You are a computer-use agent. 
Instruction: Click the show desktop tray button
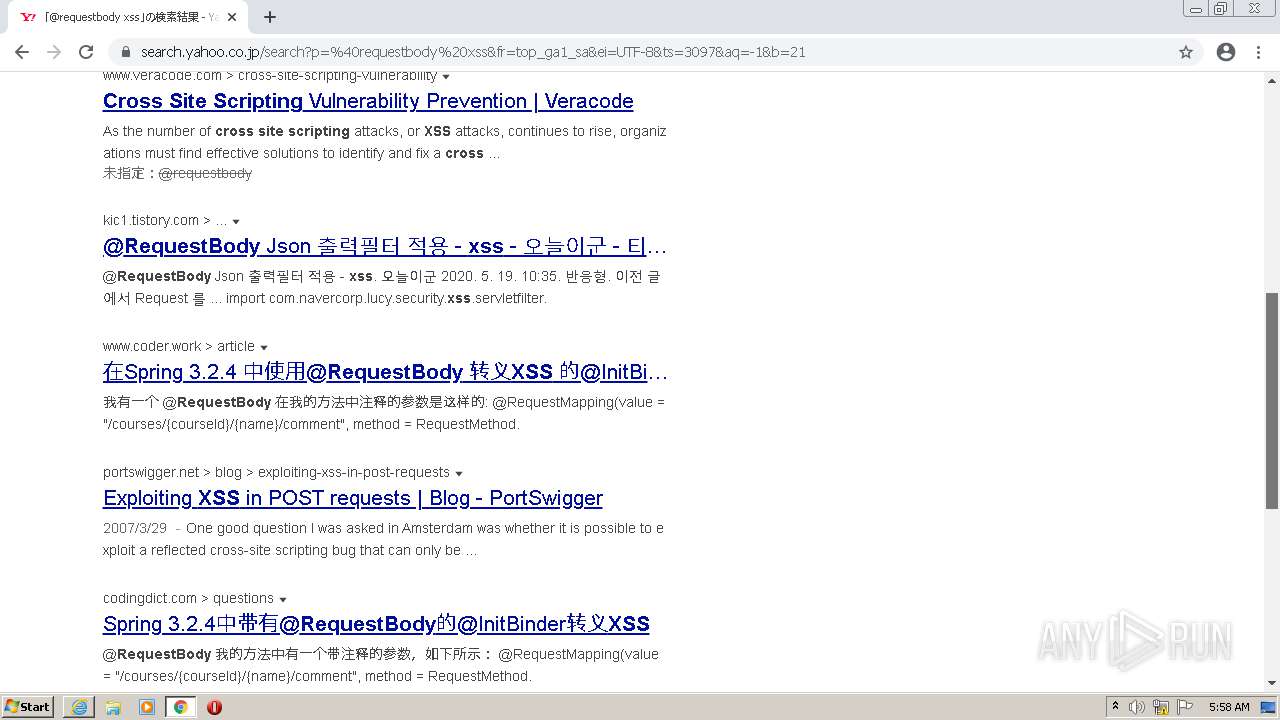(x=1269, y=707)
